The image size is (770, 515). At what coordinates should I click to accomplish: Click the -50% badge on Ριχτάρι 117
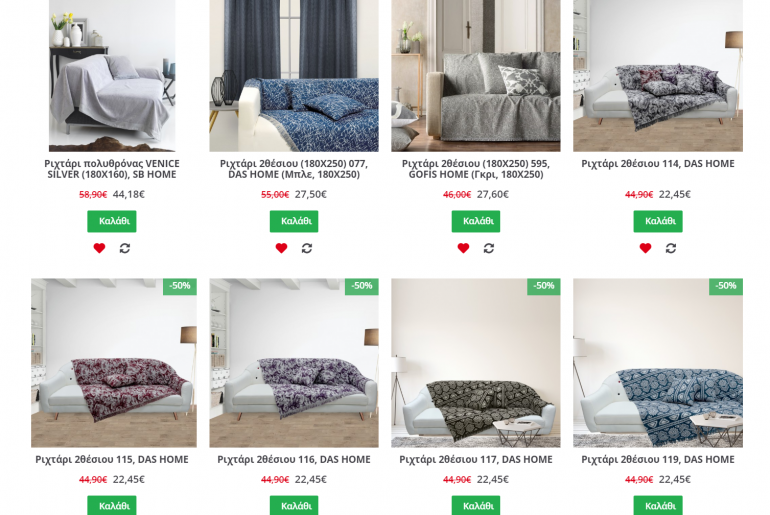pos(544,286)
